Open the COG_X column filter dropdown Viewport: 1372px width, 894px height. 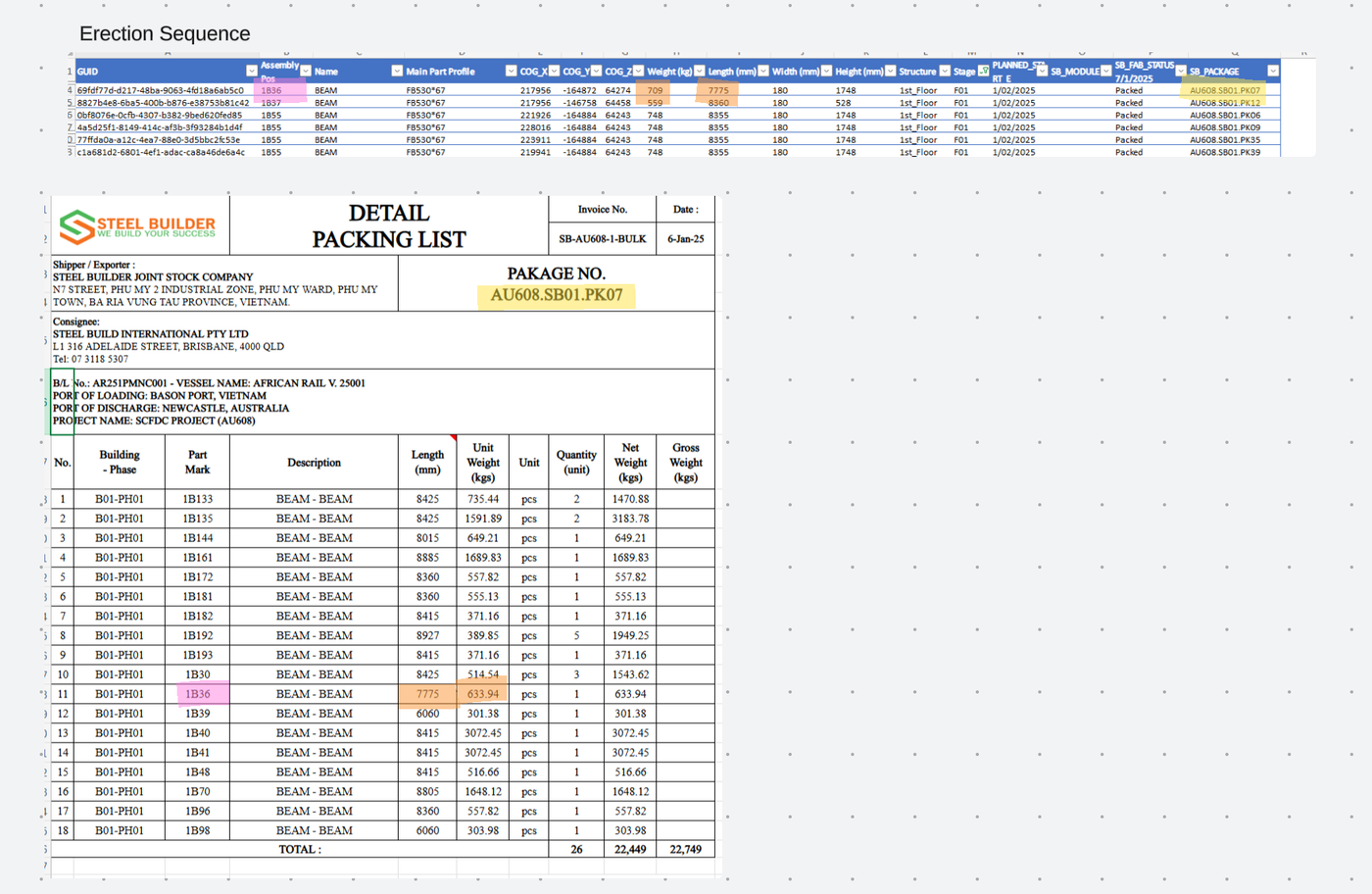[x=554, y=71]
